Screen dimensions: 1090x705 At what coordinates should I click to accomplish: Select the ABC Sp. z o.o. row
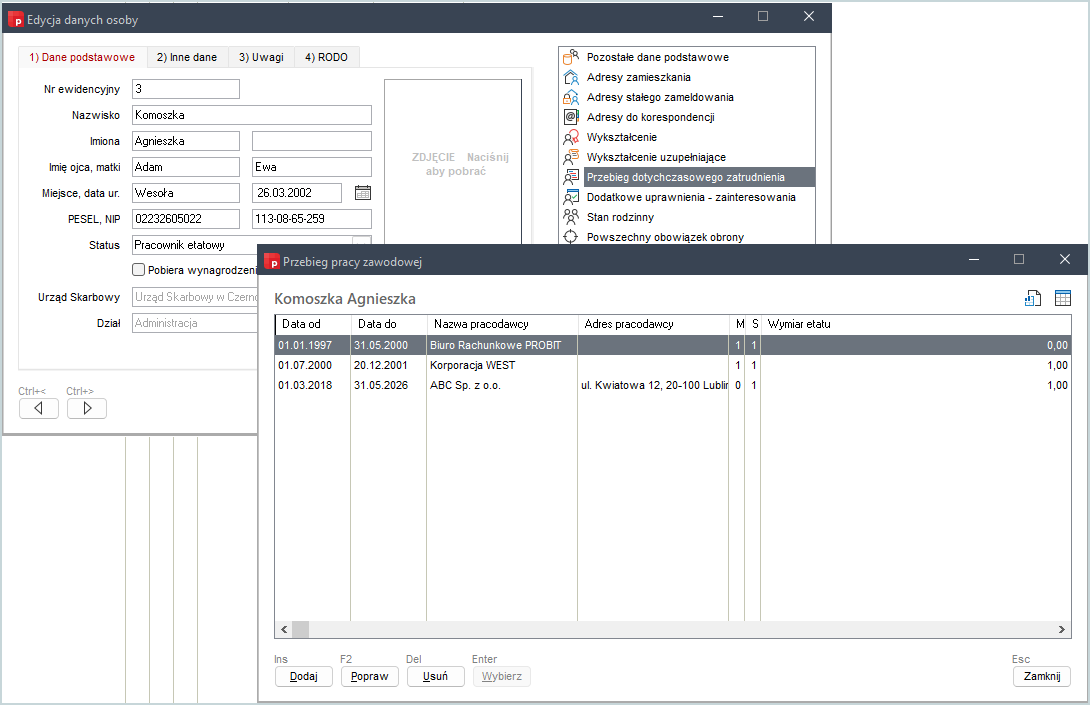coord(672,385)
